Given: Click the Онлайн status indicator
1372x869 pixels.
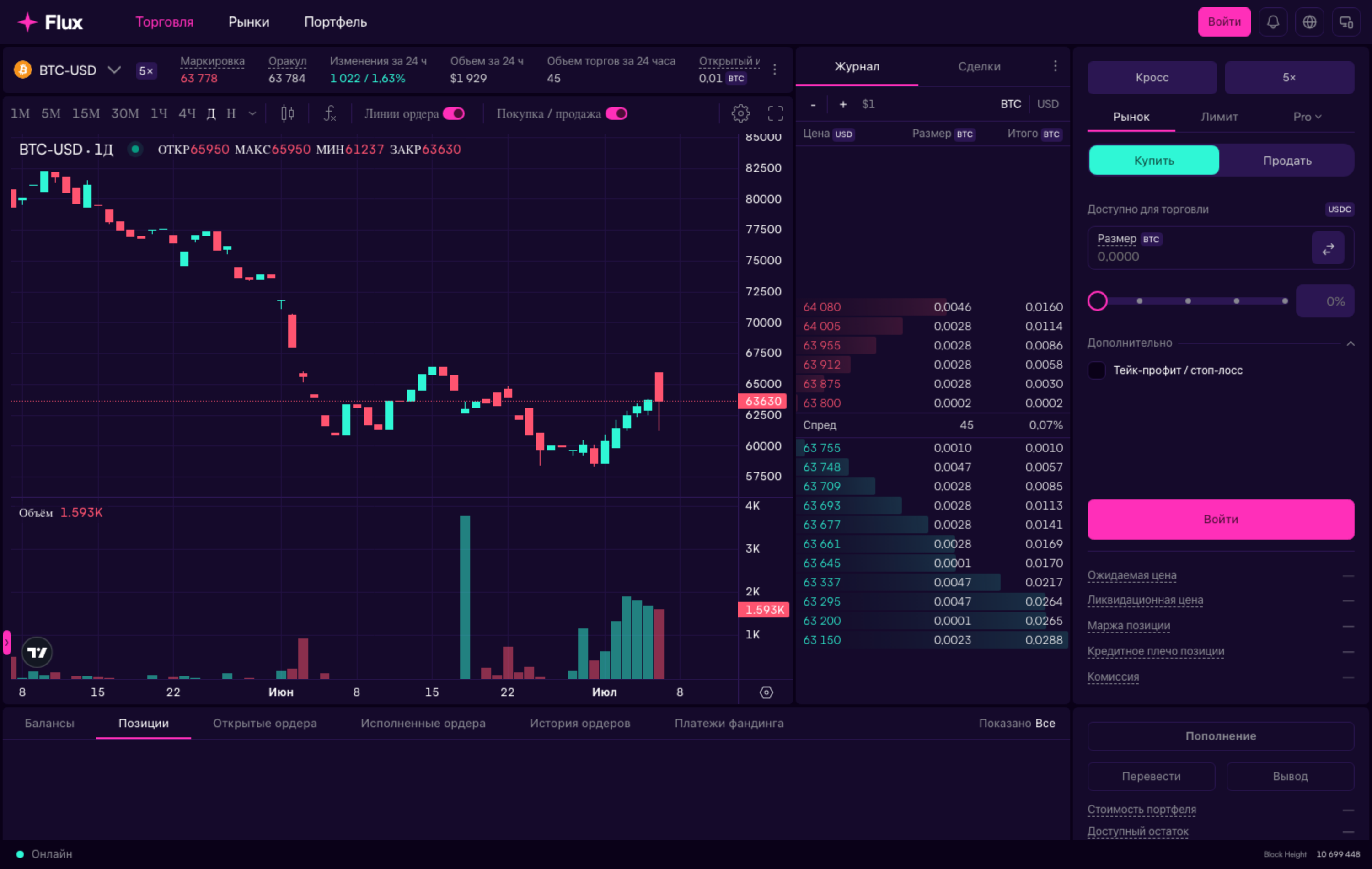Looking at the screenshot, I should tap(44, 854).
